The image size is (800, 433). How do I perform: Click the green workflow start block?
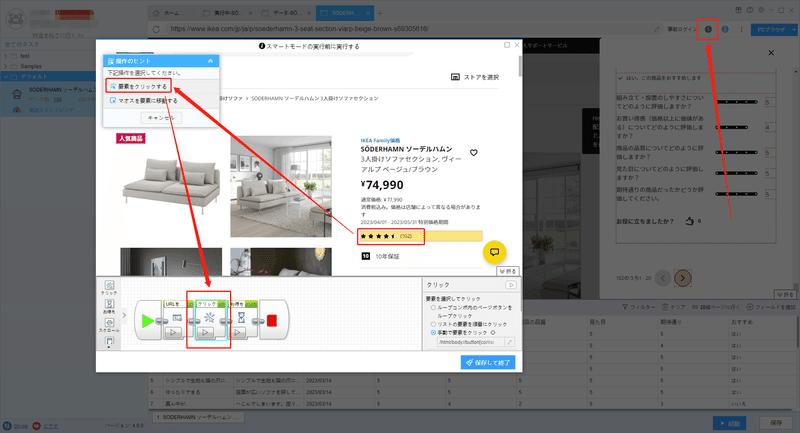tap(148, 320)
